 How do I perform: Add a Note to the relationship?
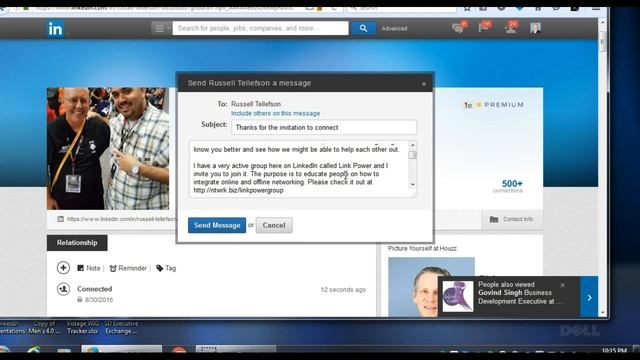tap(89, 268)
